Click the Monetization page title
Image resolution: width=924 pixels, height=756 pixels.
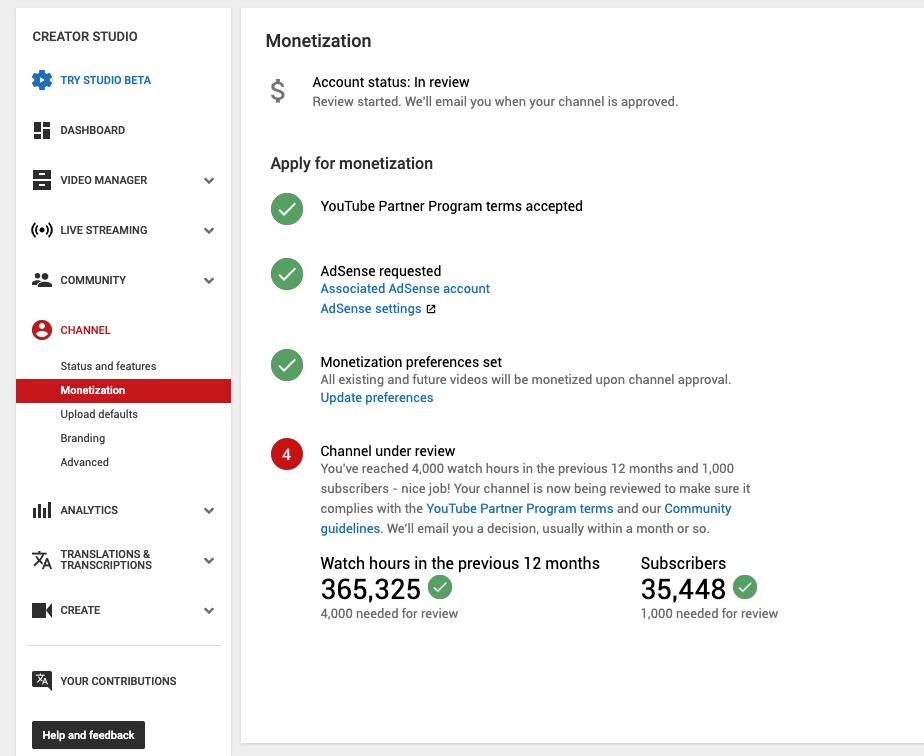[318, 41]
